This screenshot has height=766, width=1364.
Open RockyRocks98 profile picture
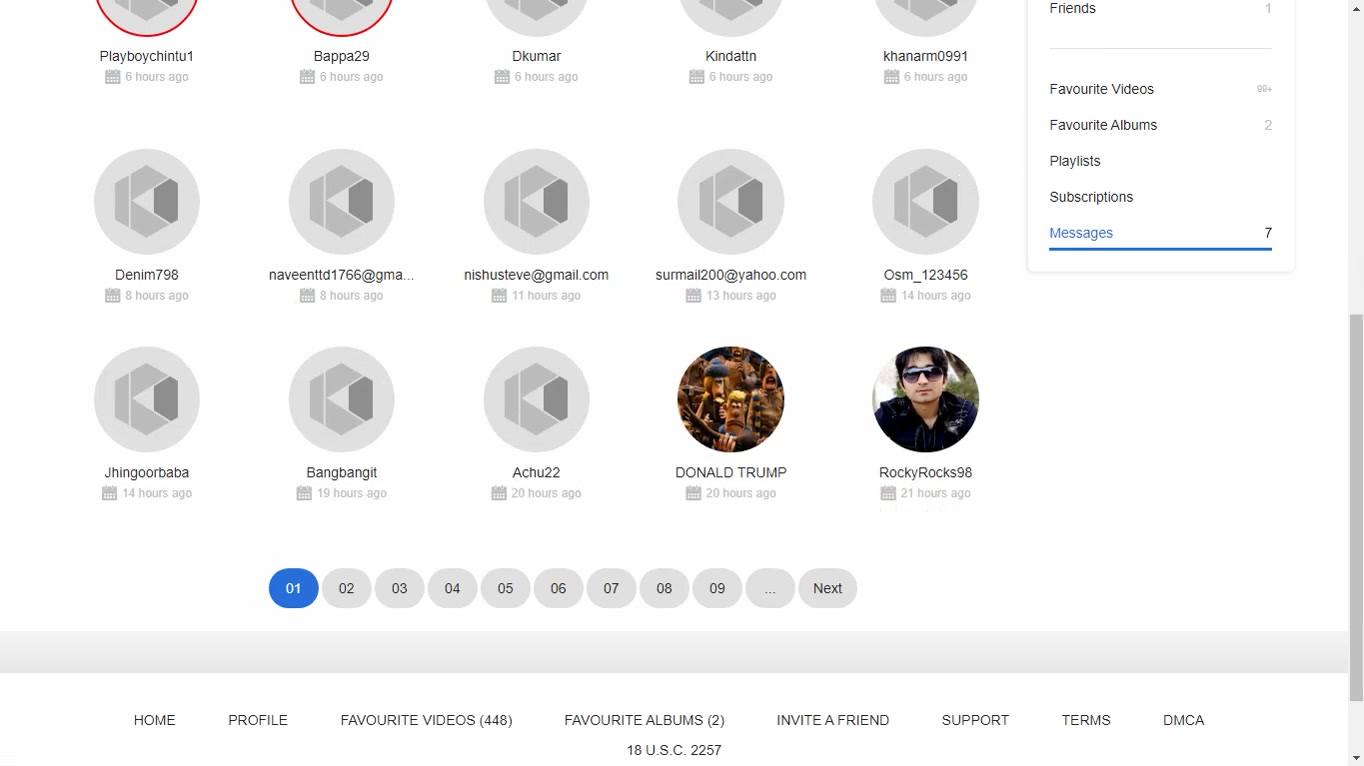coord(925,400)
